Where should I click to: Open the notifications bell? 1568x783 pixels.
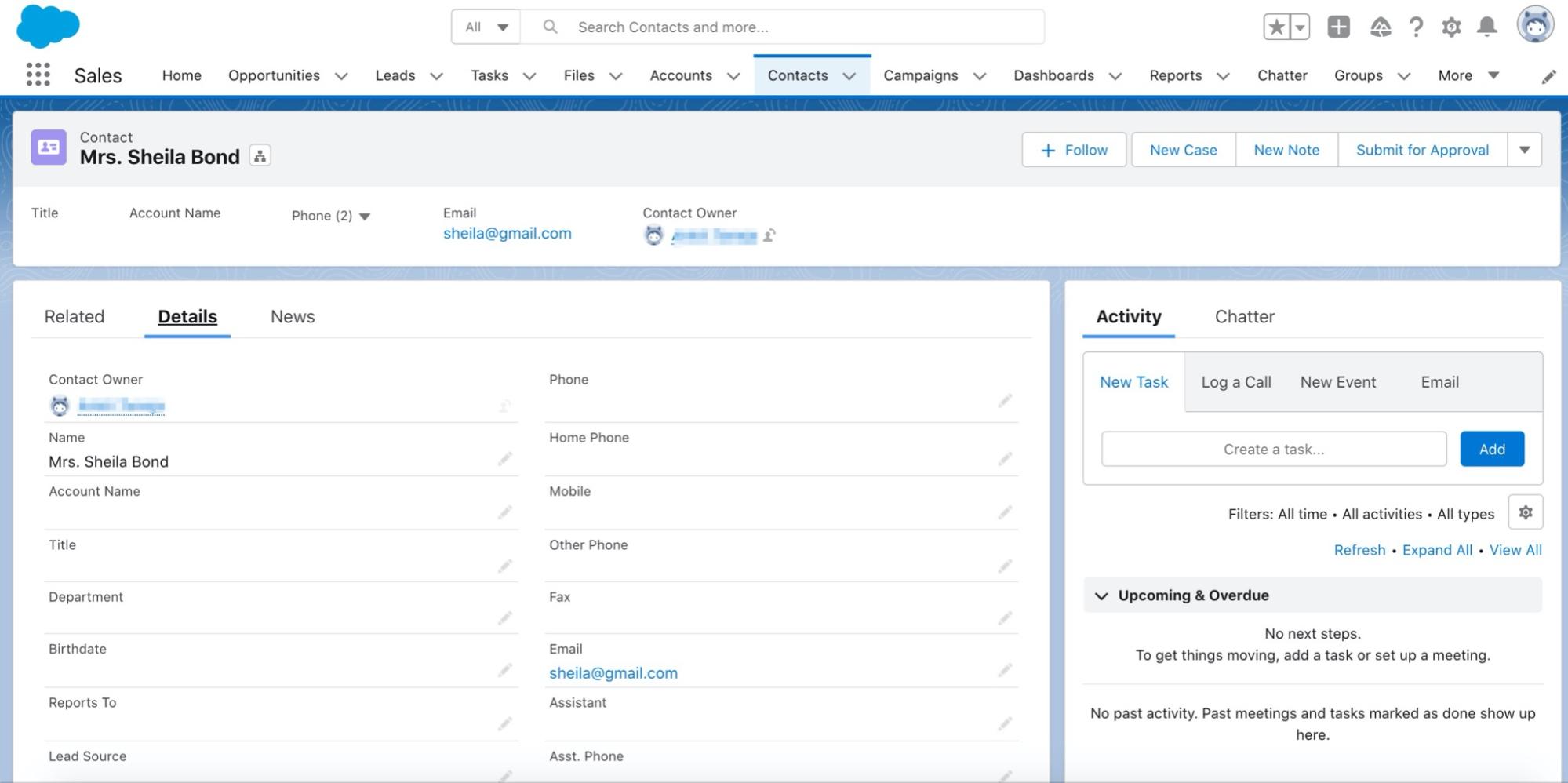click(x=1486, y=27)
